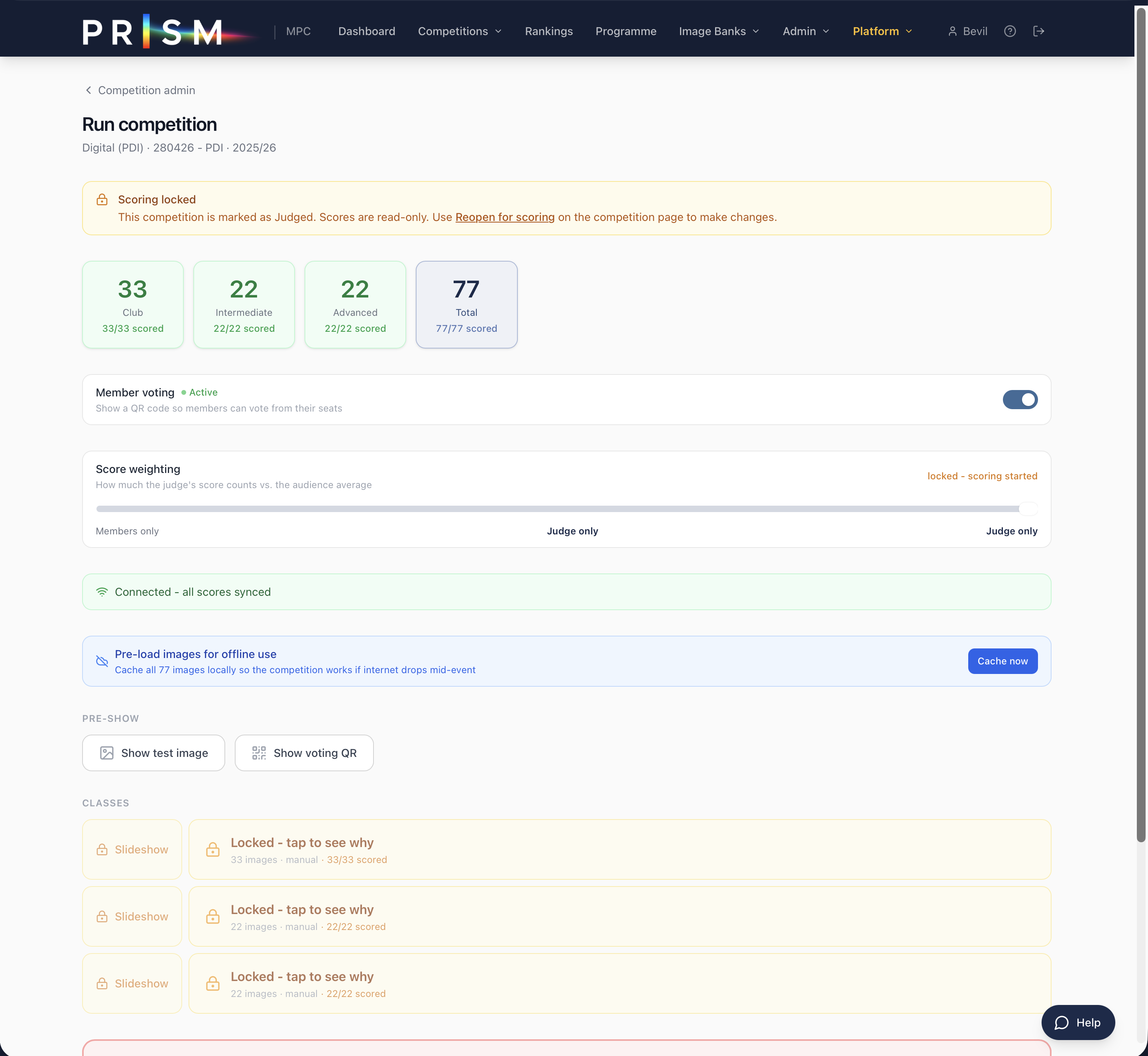Click the 'Run competition' heading

[x=149, y=124]
